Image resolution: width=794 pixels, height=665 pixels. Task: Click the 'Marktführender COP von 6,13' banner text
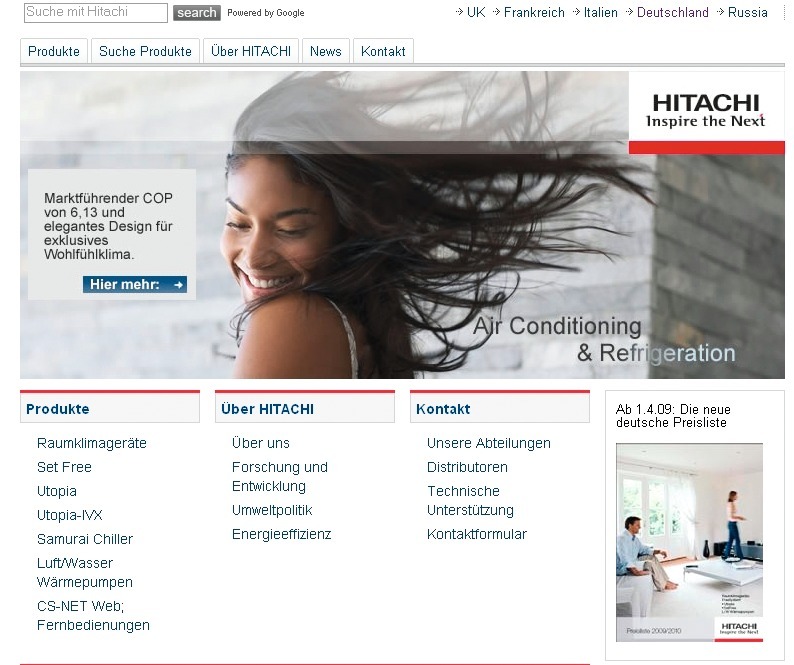point(108,226)
